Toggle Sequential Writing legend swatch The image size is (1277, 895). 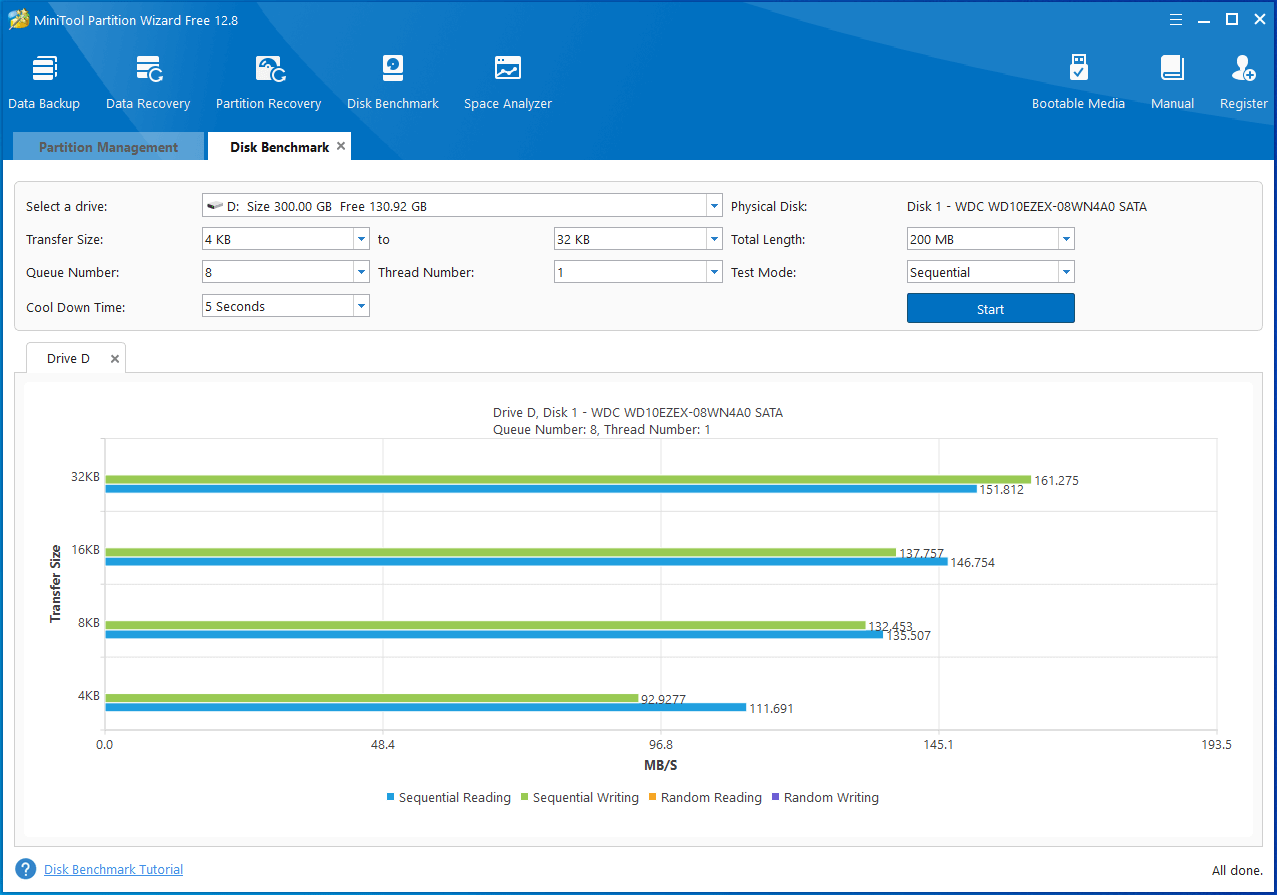(525, 798)
